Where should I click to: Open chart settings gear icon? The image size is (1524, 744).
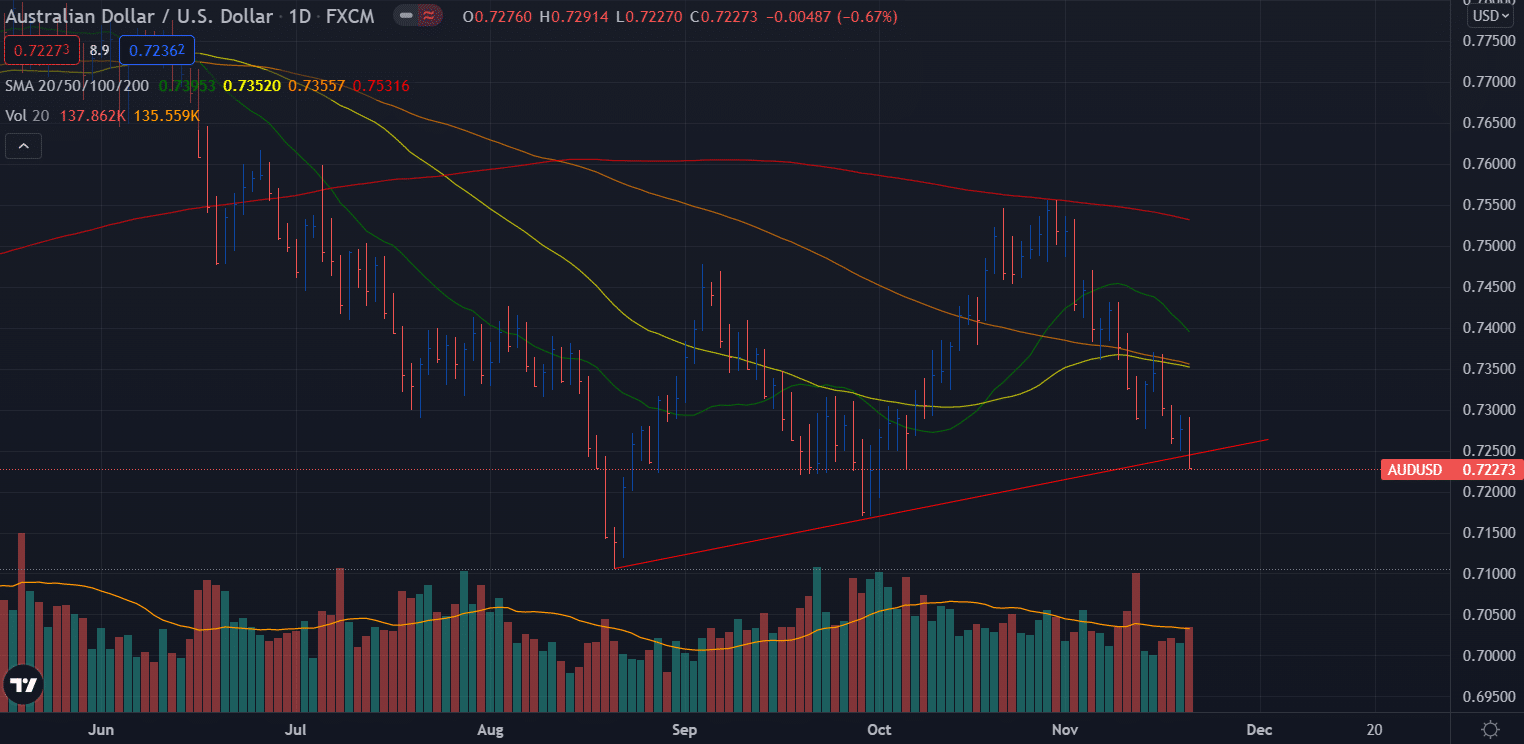point(1490,729)
